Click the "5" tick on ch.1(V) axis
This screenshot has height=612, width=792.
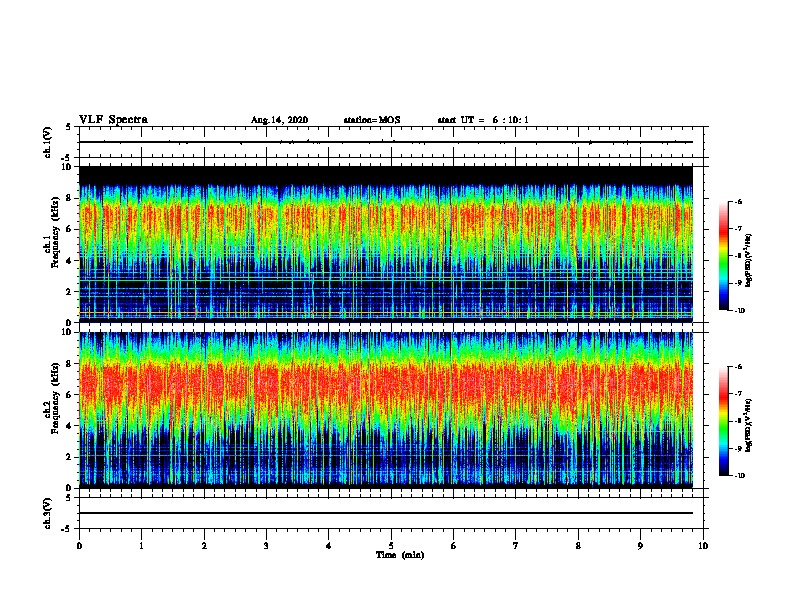[x=69, y=127]
